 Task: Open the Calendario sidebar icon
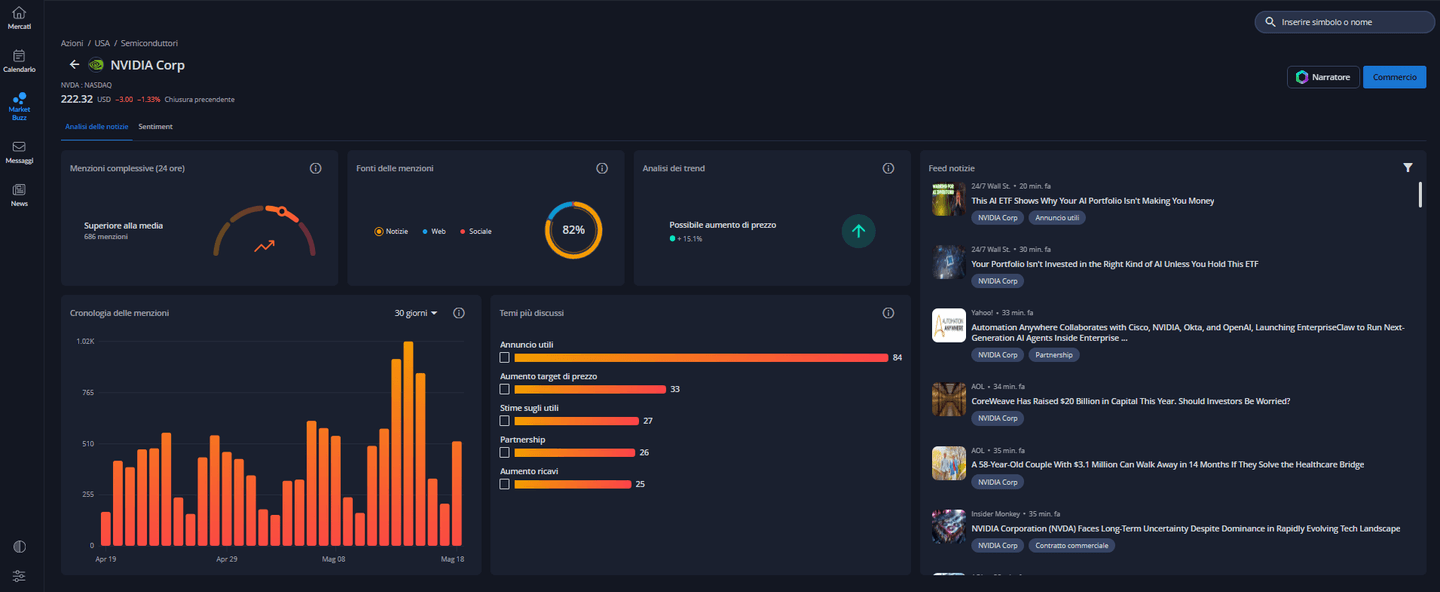pyautogui.click(x=19, y=56)
